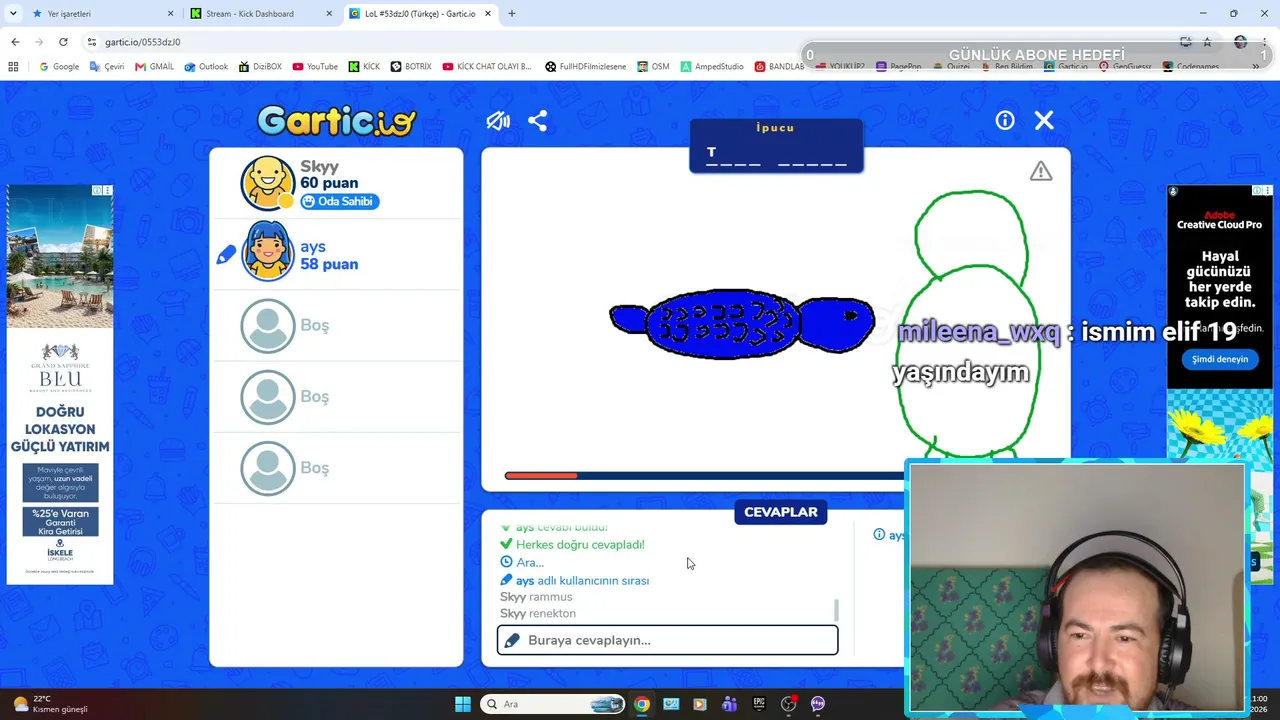1280x720 pixels.
Task: Expand the tab search dropdown
Action: [13, 14]
